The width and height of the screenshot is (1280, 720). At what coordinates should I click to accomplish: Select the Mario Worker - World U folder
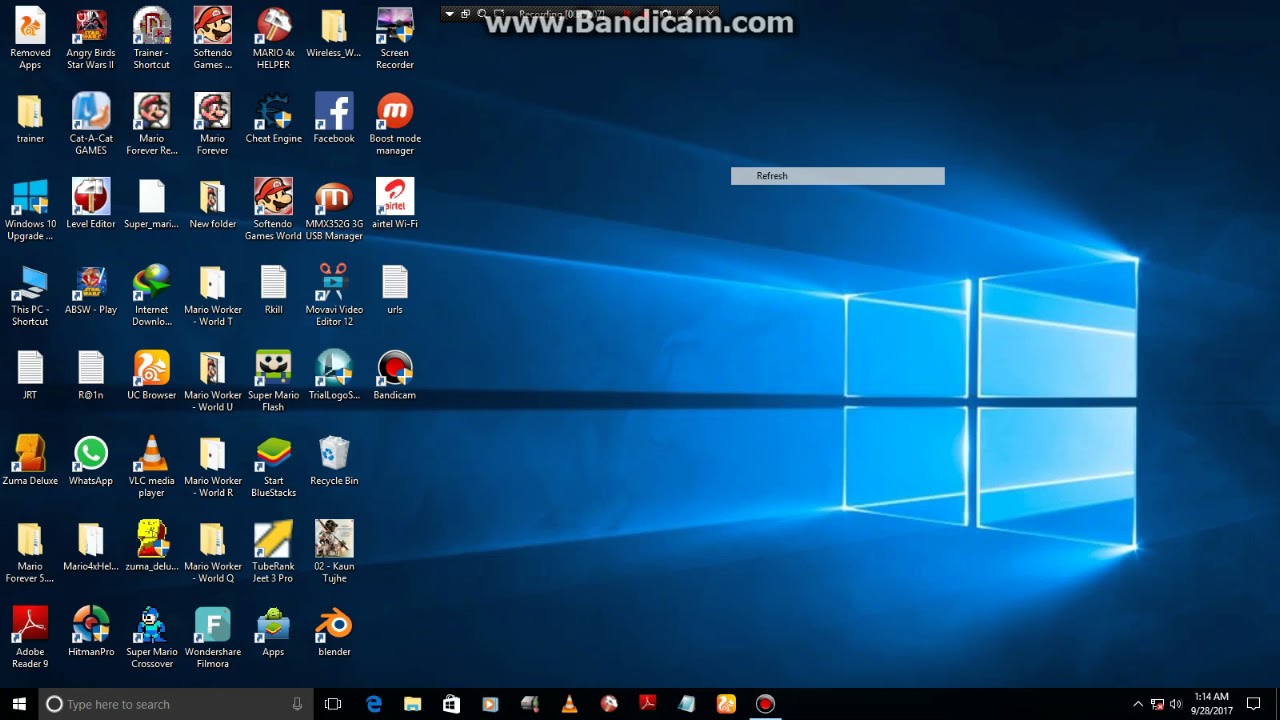[213, 382]
